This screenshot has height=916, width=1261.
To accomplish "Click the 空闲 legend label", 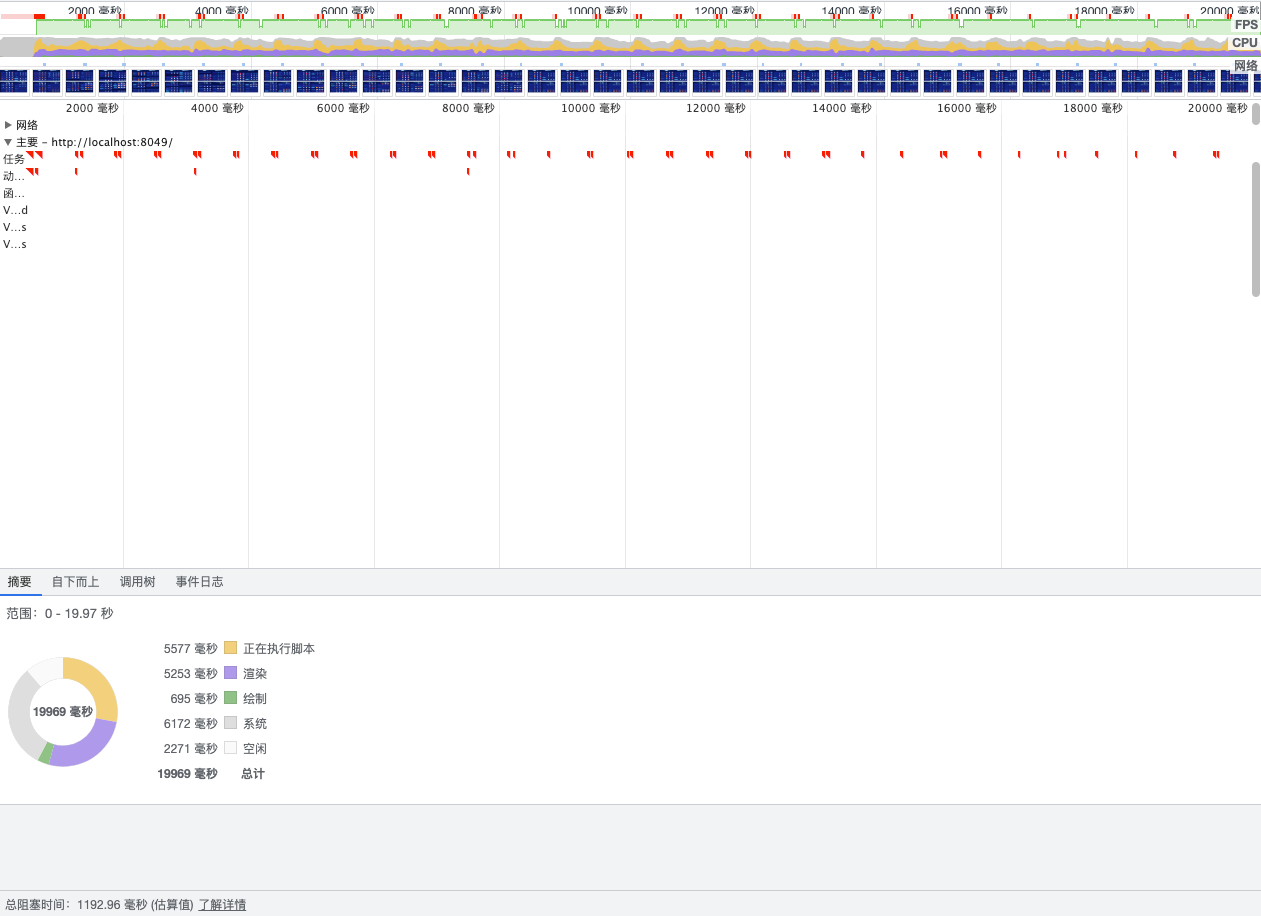I will pyautogui.click(x=255, y=748).
